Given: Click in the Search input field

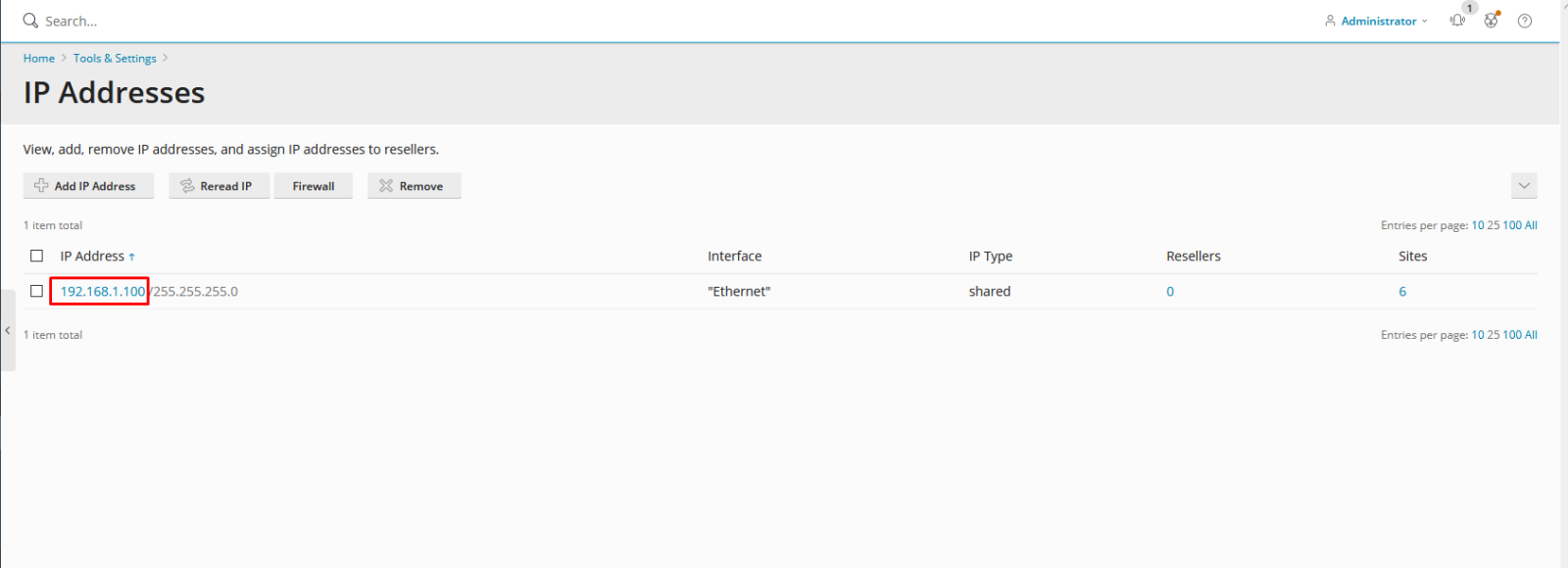Looking at the screenshot, I should point(196,21).
